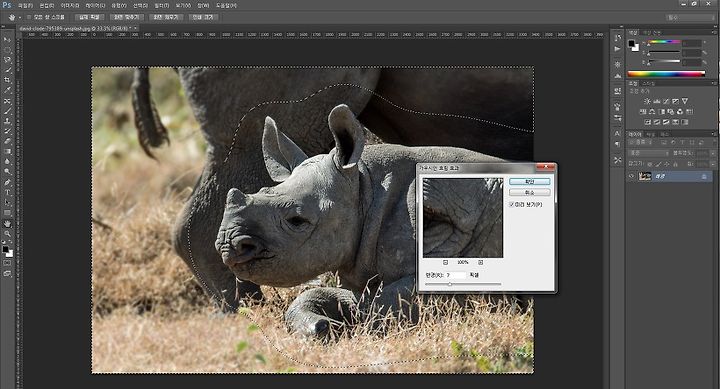This screenshot has width=720, height=389.
Task: Add a Levels adjustment layer
Action: [657, 101]
